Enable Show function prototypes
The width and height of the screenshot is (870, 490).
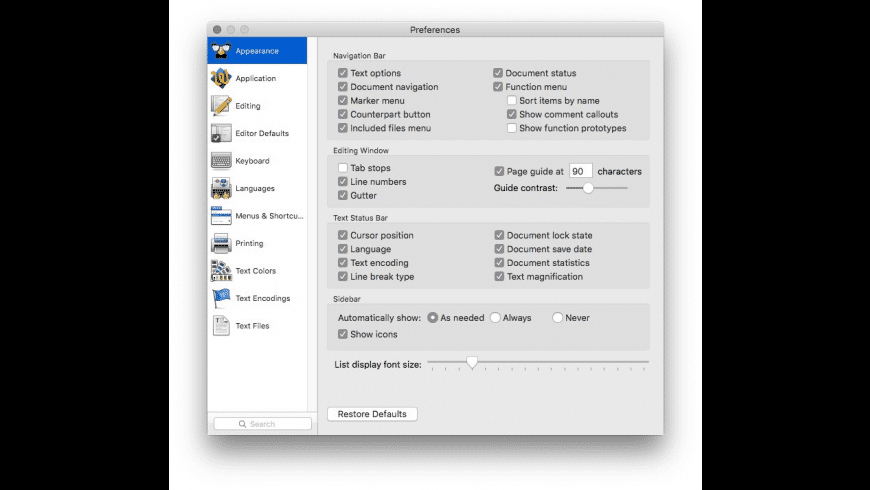(x=512, y=128)
